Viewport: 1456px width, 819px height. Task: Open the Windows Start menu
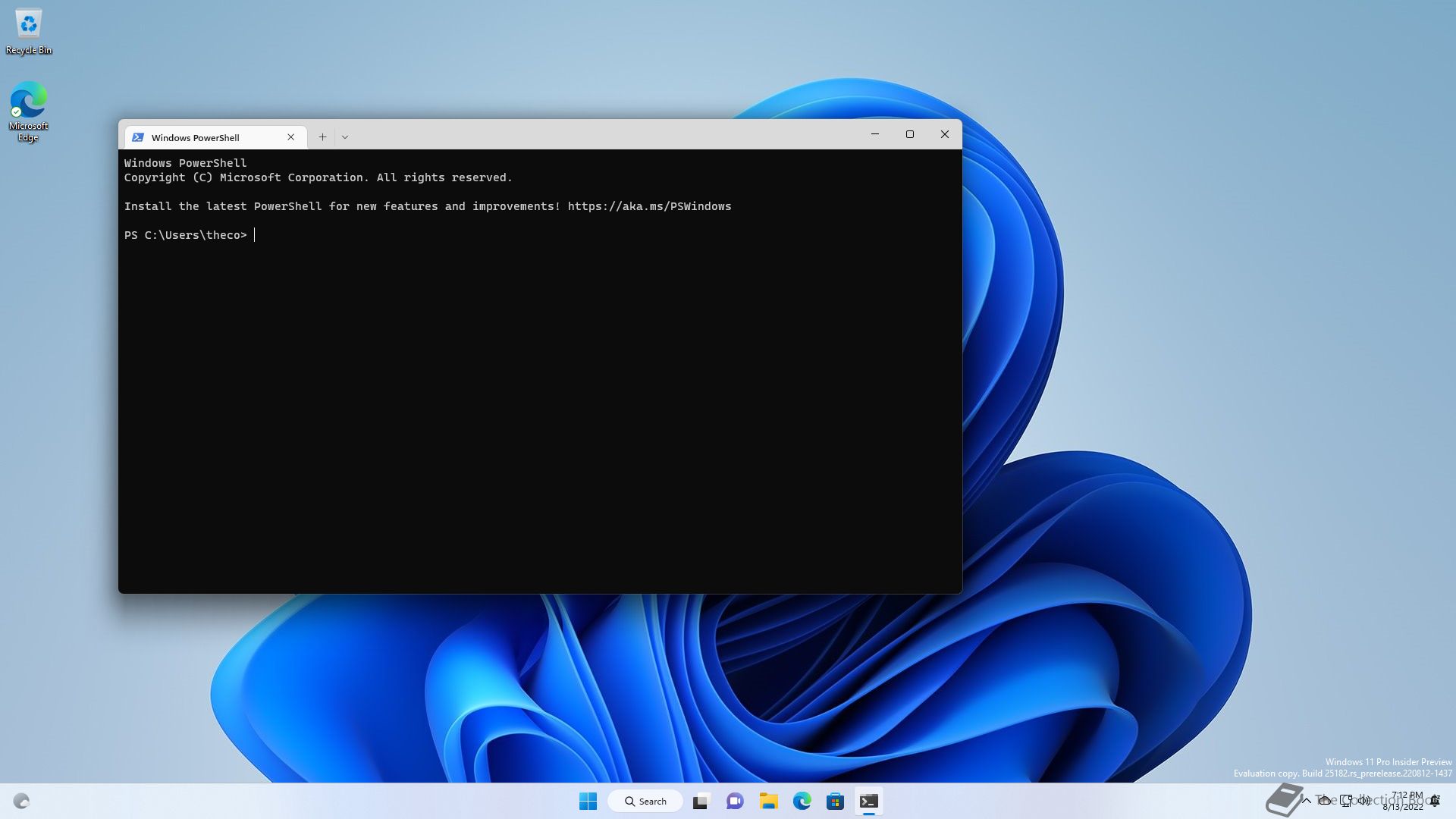point(588,801)
